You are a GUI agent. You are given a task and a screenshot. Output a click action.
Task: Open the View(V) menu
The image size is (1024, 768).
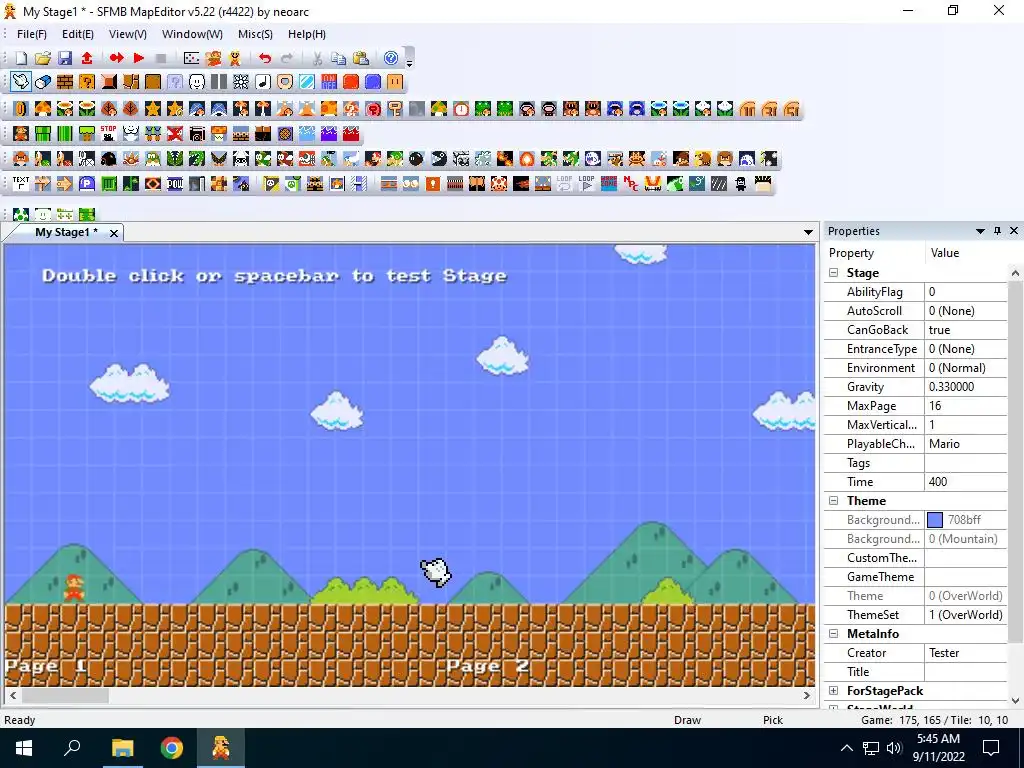tap(127, 34)
